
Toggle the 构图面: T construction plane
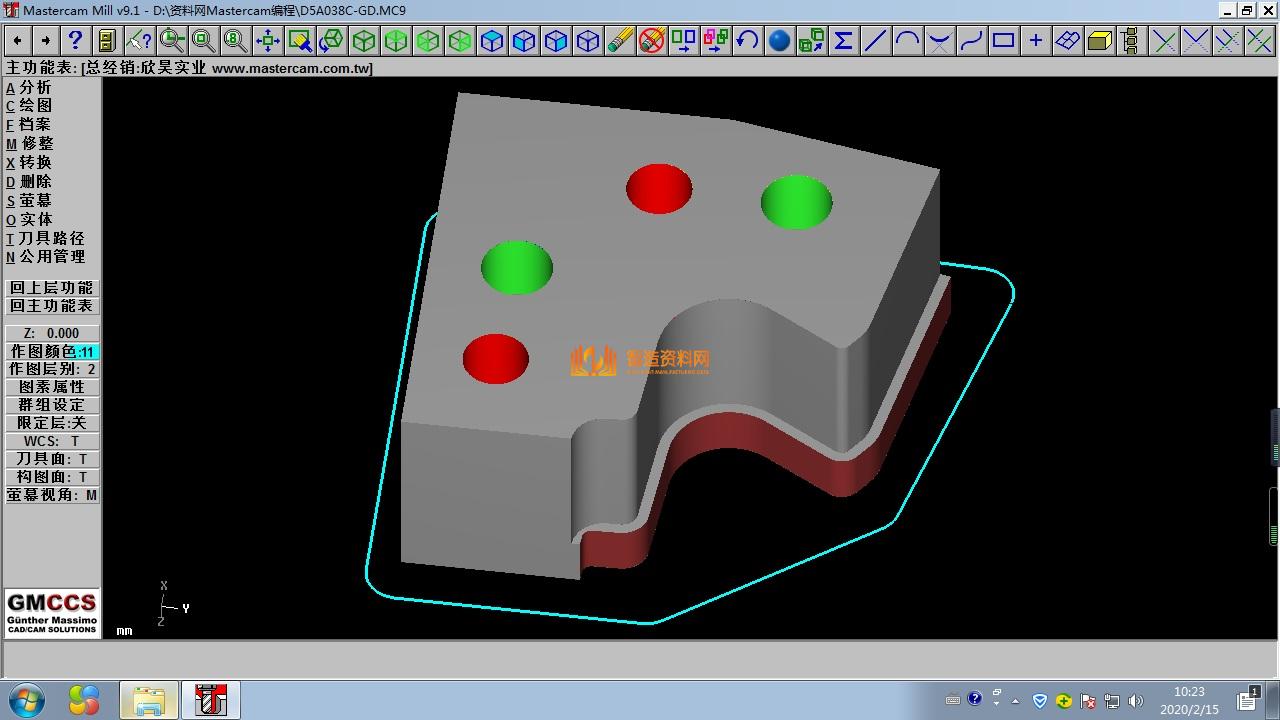52,477
